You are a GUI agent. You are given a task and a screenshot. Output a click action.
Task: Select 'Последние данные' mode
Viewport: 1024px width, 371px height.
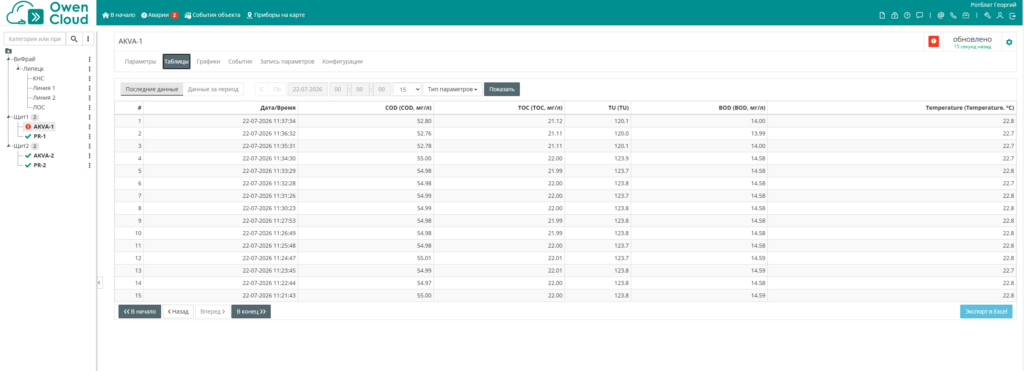[x=152, y=89]
